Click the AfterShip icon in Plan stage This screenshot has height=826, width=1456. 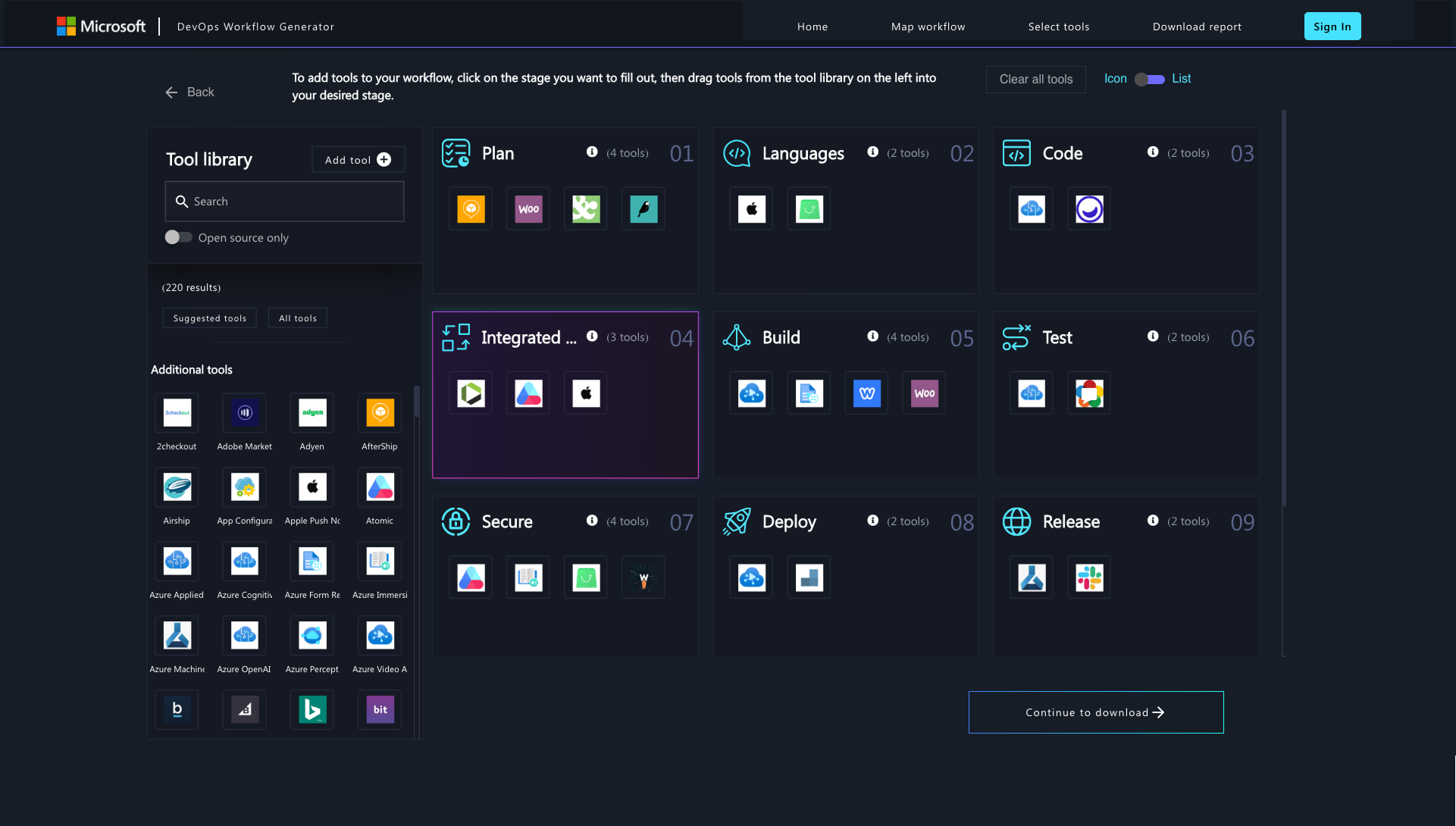(x=471, y=209)
